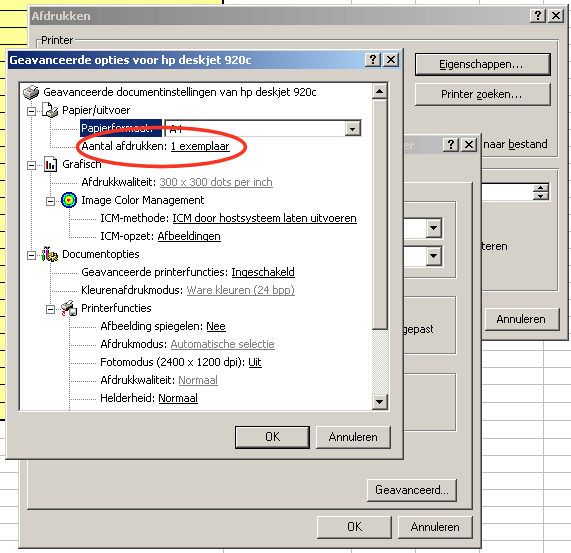Viewport: 571px width, 553px height.
Task: Click the scroll down arrow of the settings tree
Action: (x=379, y=402)
